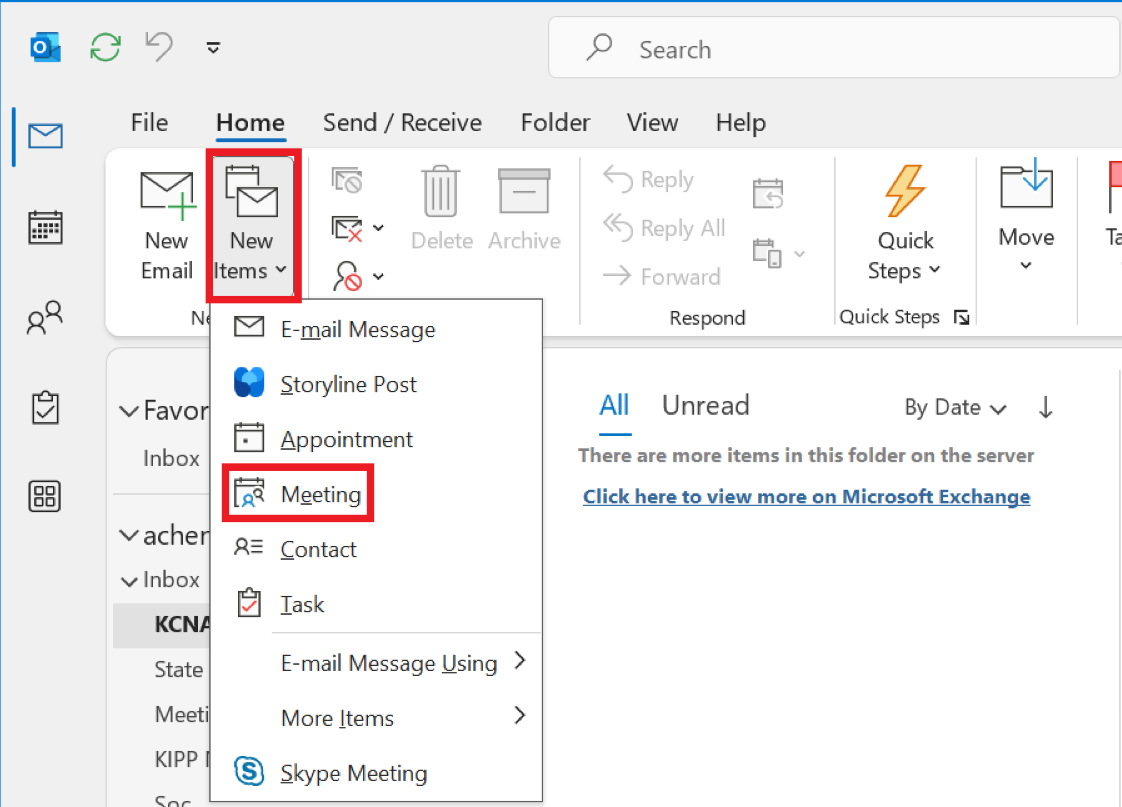Click the Undo arrow in title bar

160,48
